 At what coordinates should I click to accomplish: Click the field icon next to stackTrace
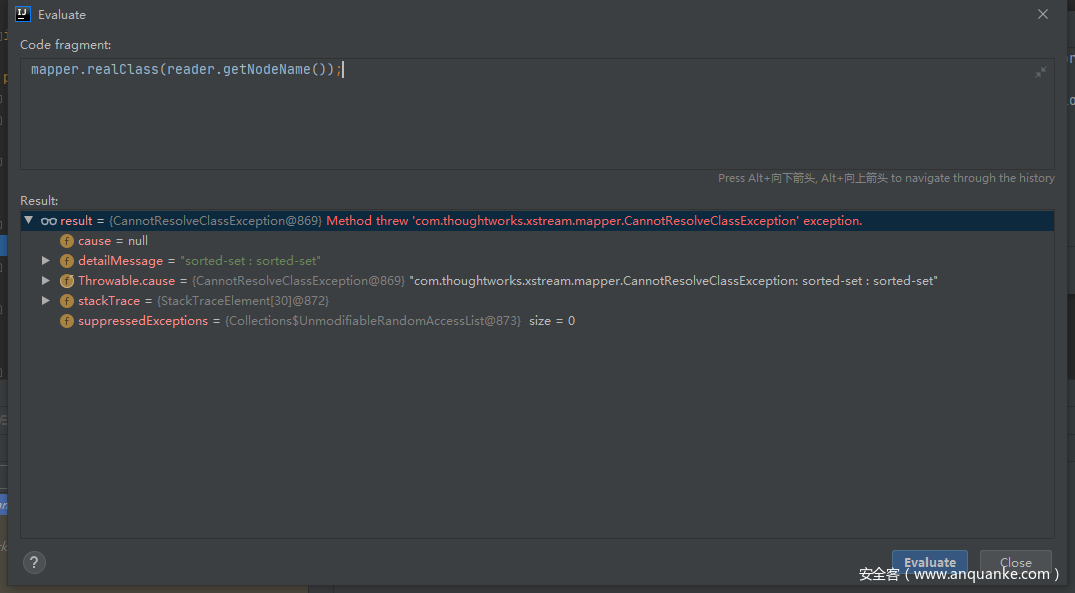click(x=67, y=301)
